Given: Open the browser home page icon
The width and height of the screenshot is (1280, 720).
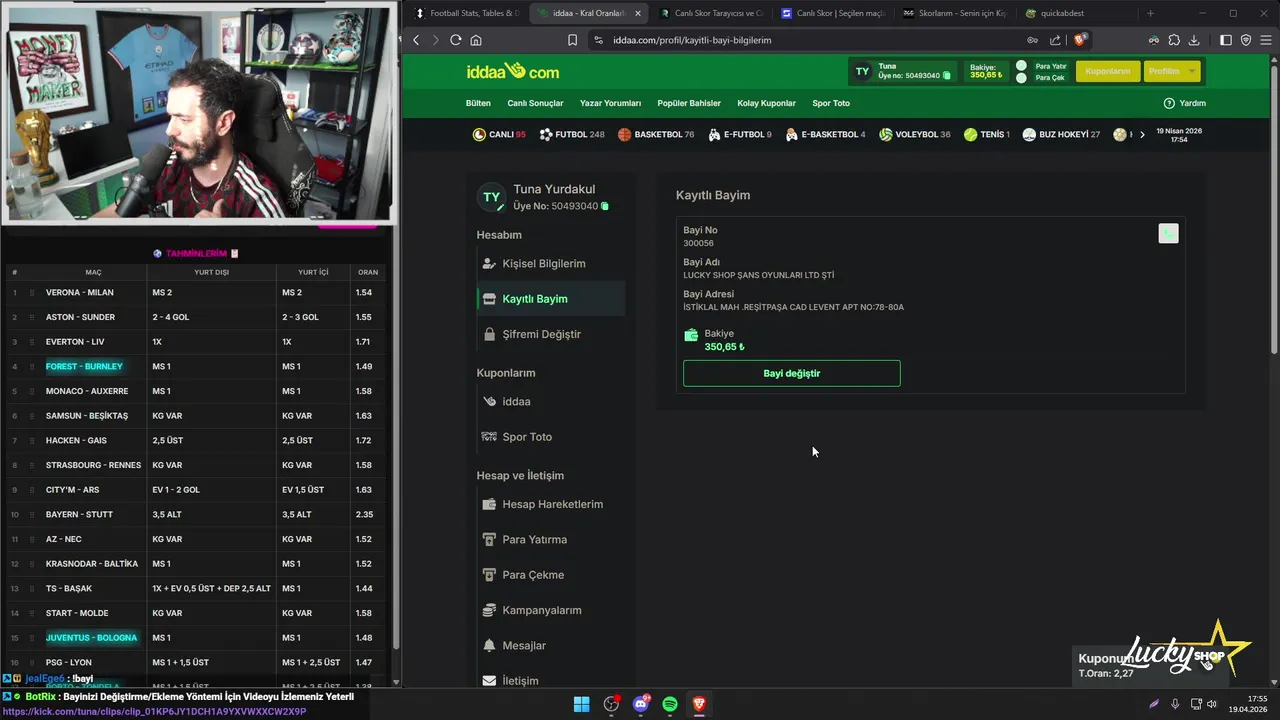Looking at the screenshot, I should [476, 40].
